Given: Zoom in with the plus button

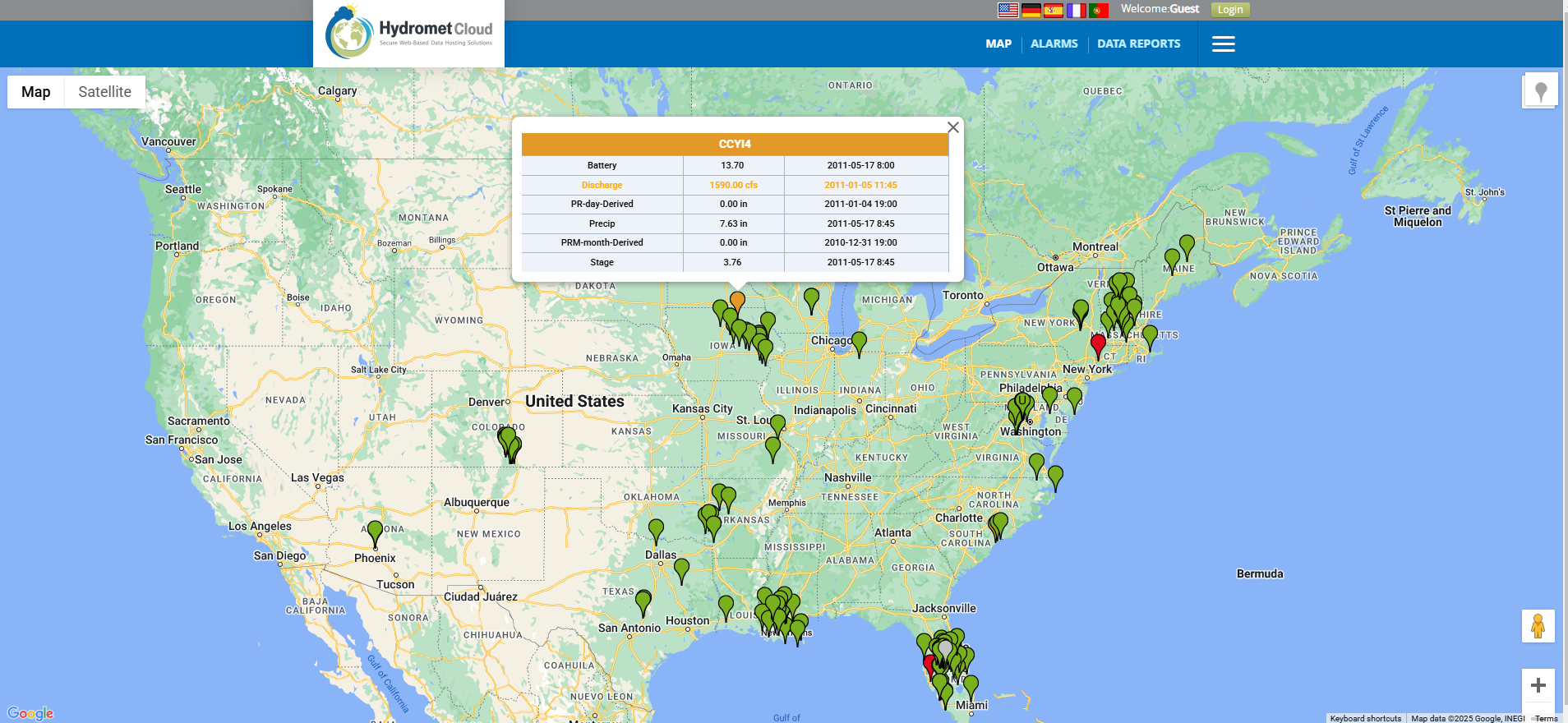Looking at the screenshot, I should click(x=1538, y=685).
